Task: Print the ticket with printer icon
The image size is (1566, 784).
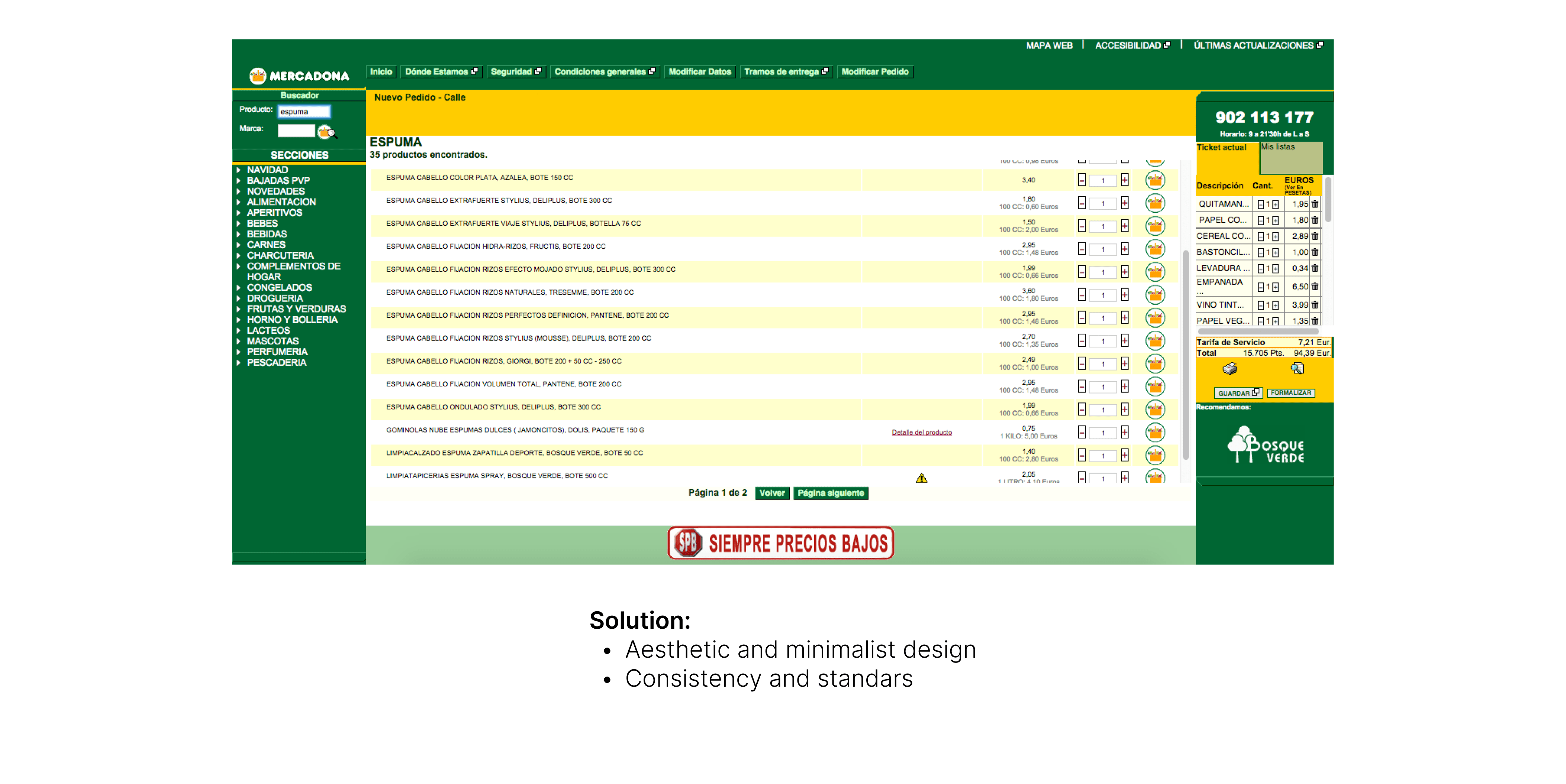Action: [1230, 368]
